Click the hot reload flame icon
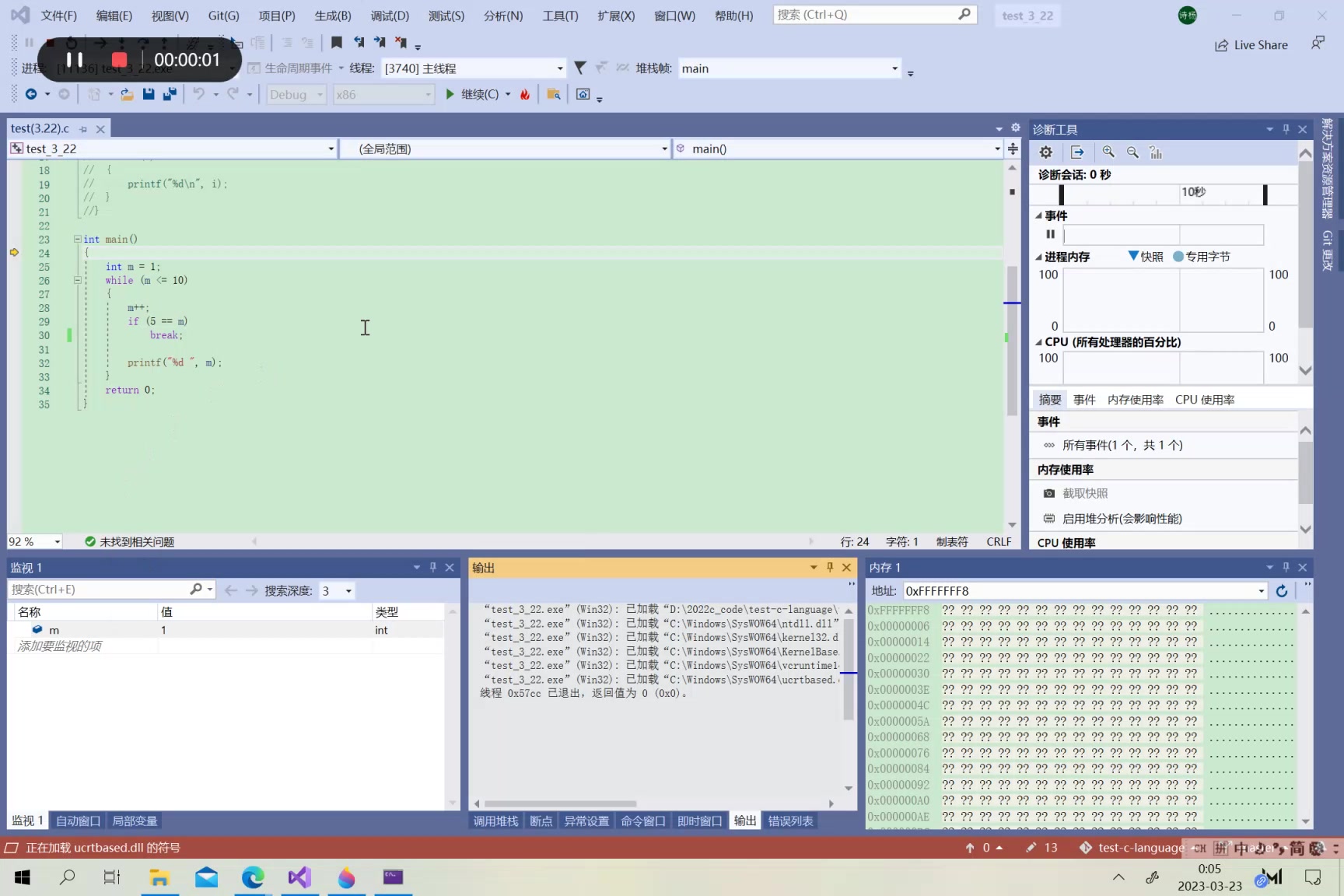Viewport: 1344px width, 896px height. click(x=525, y=94)
